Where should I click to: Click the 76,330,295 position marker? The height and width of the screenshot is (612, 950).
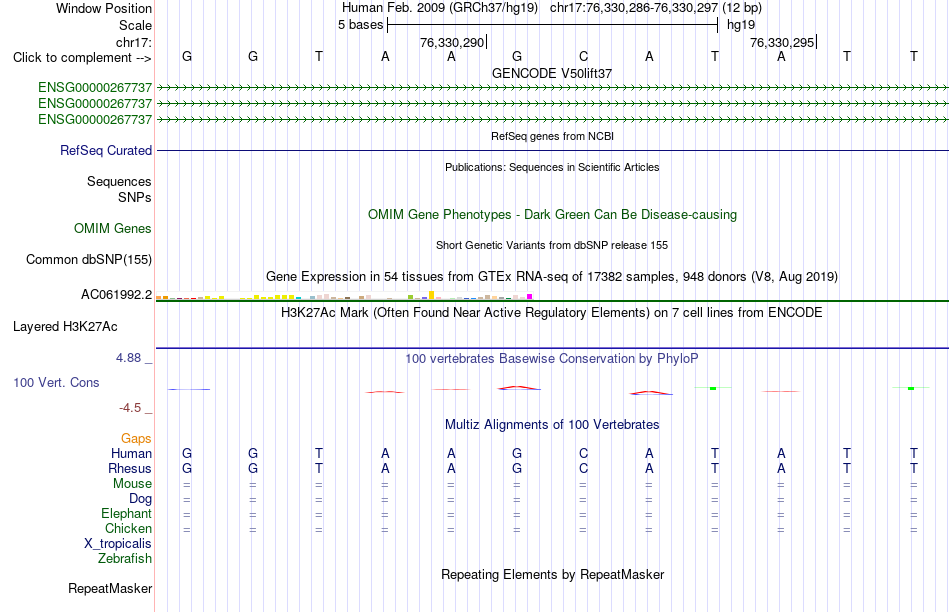click(x=782, y=42)
